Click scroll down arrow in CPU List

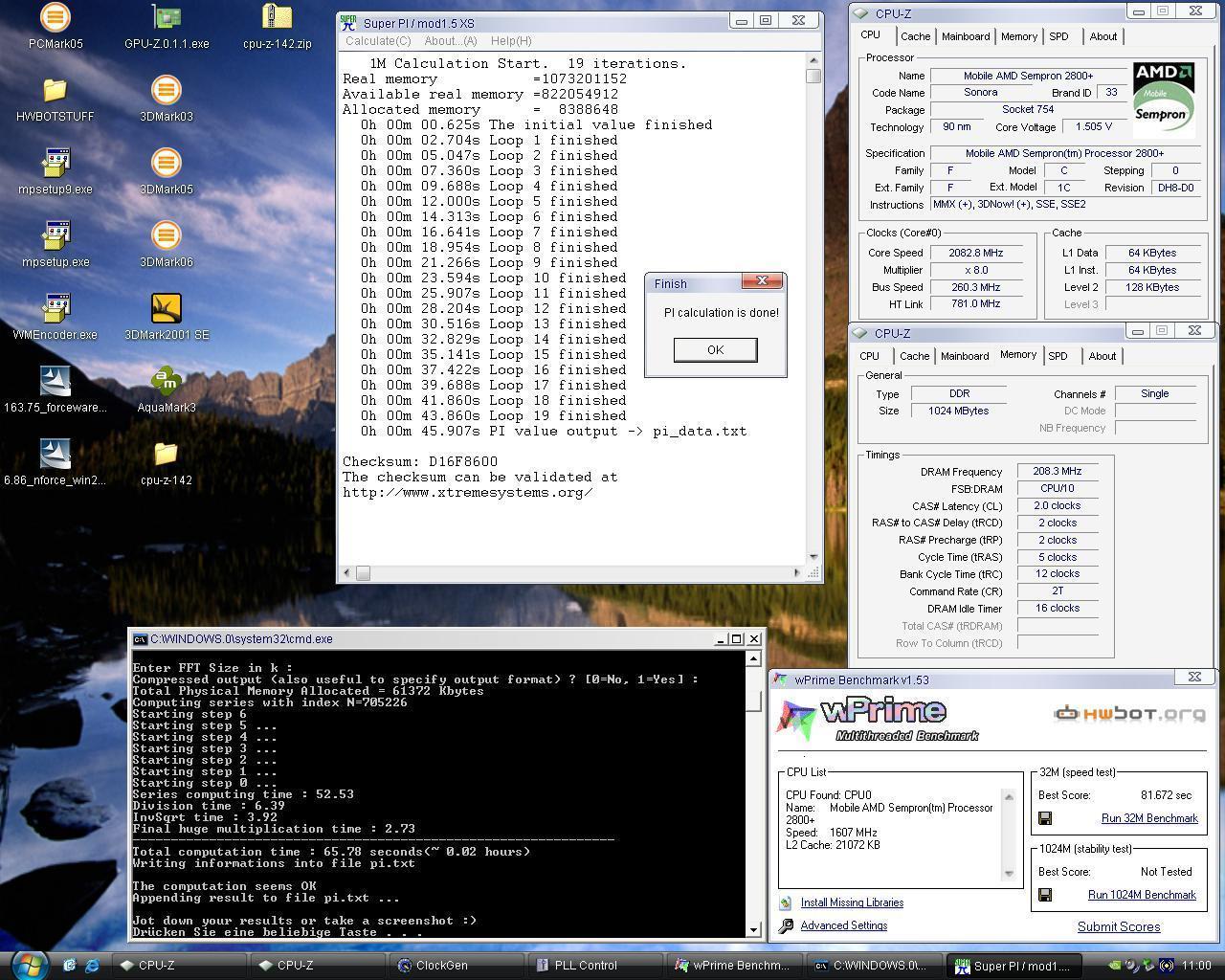(x=1009, y=873)
